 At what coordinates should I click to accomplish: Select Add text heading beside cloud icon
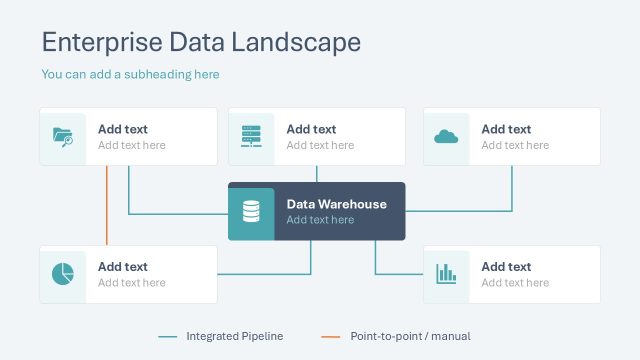click(507, 129)
